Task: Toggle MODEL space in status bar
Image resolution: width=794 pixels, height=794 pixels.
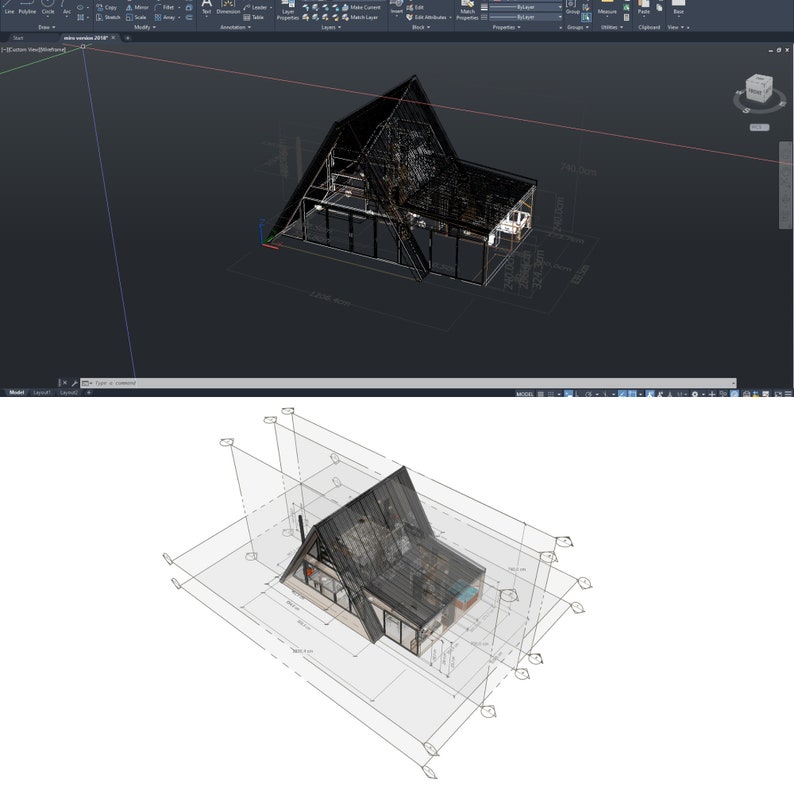Action: 525,393
